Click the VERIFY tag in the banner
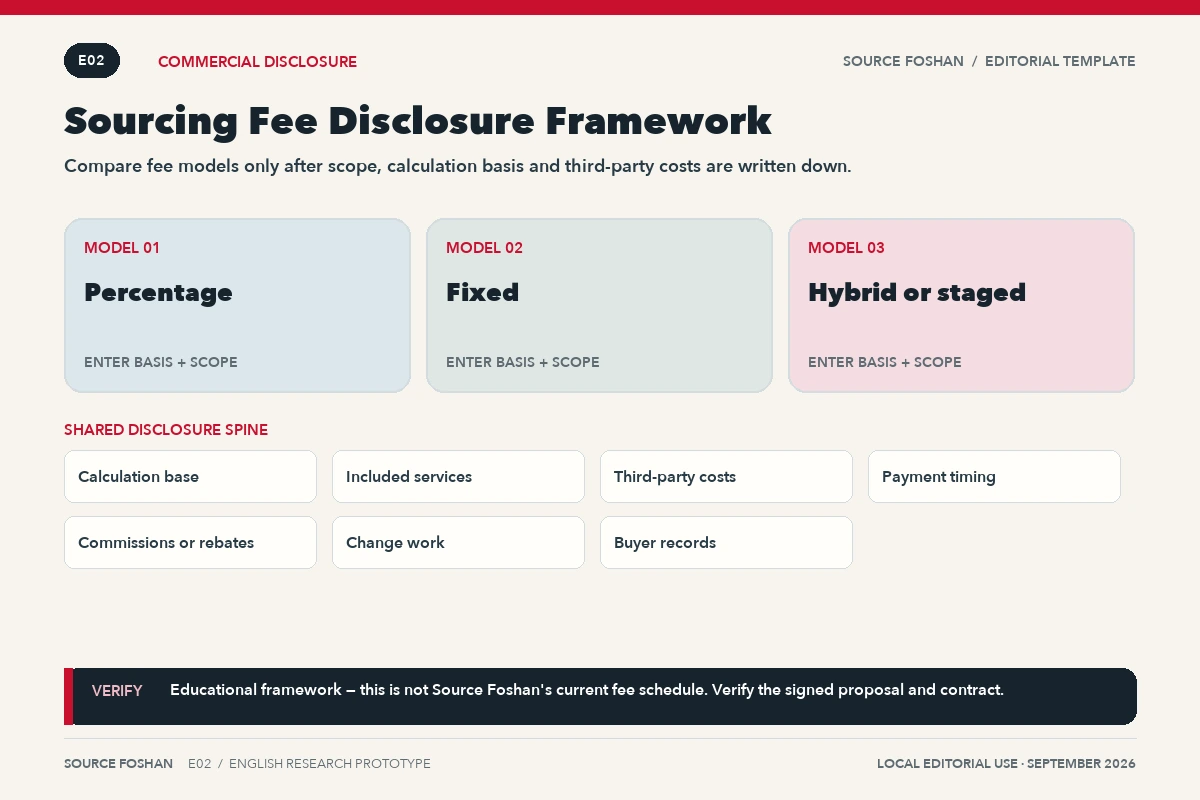Screen dimensions: 1200x800 pos(117,691)
